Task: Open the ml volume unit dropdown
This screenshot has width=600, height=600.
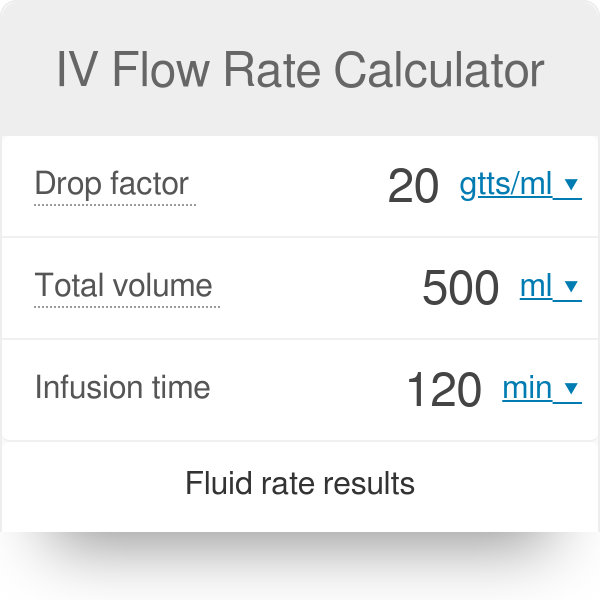Action: tap(551, 286)
